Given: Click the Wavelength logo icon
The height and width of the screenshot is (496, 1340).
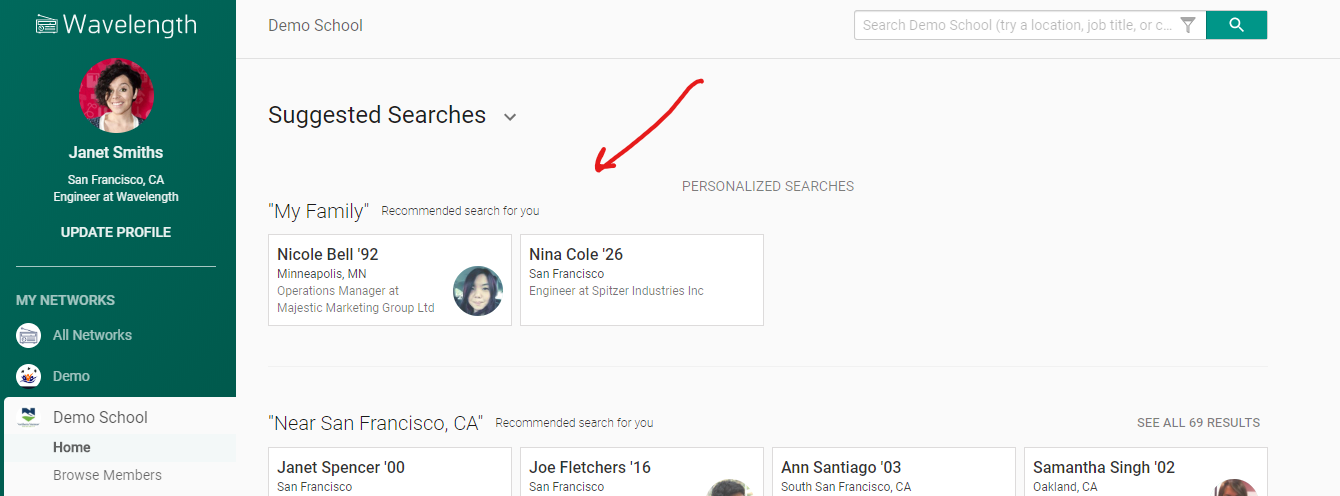Looking at the screenshot, I should (x=46, y=25).
